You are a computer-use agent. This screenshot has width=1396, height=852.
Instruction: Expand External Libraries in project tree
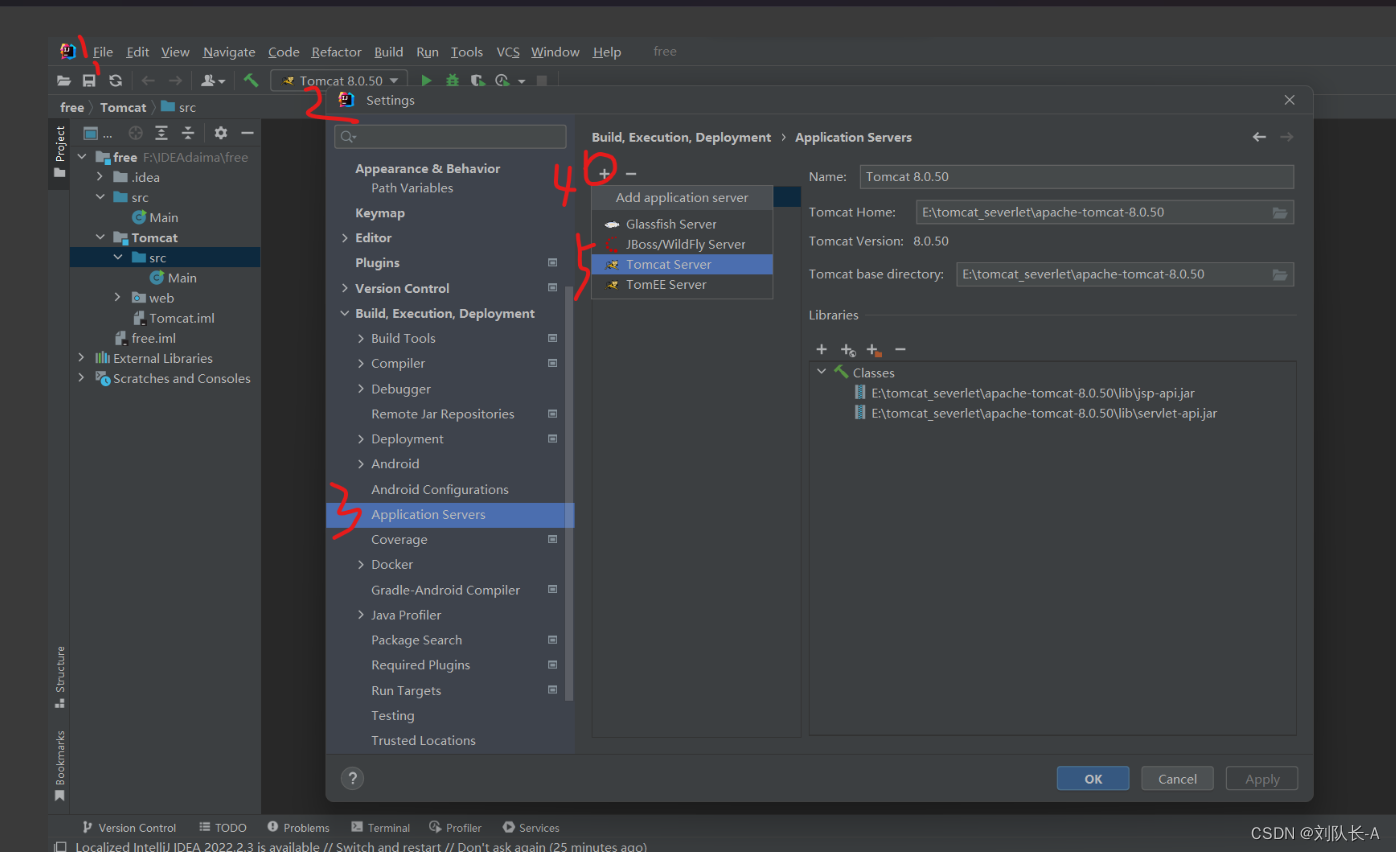82,358
